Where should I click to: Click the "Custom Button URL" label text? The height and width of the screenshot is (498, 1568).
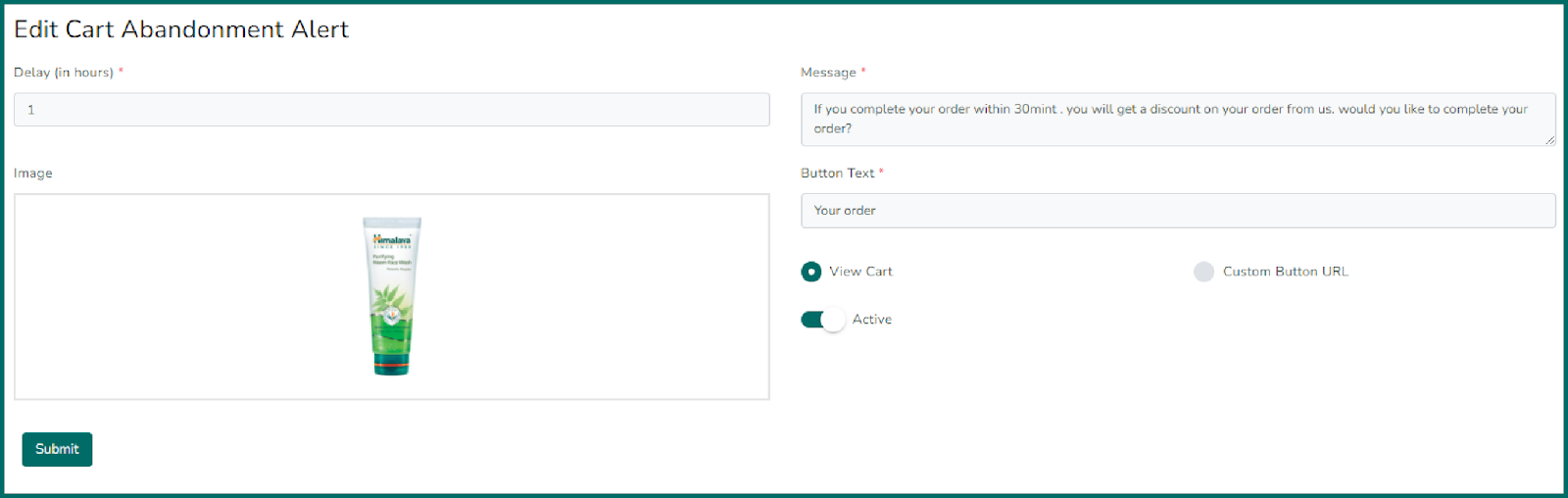[1285, 272]
